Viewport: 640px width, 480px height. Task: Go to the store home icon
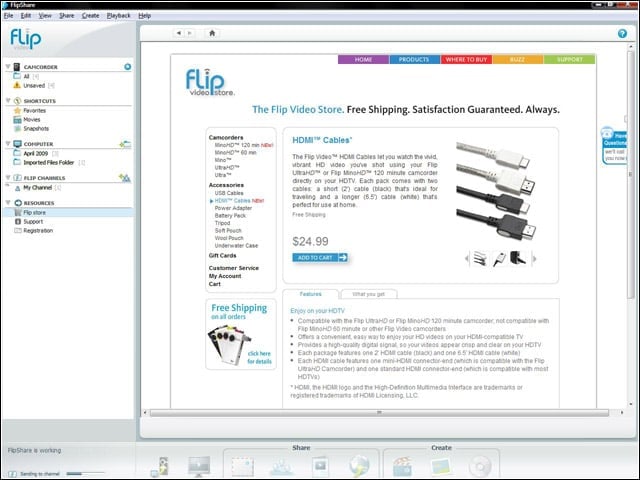click(212, 33)
